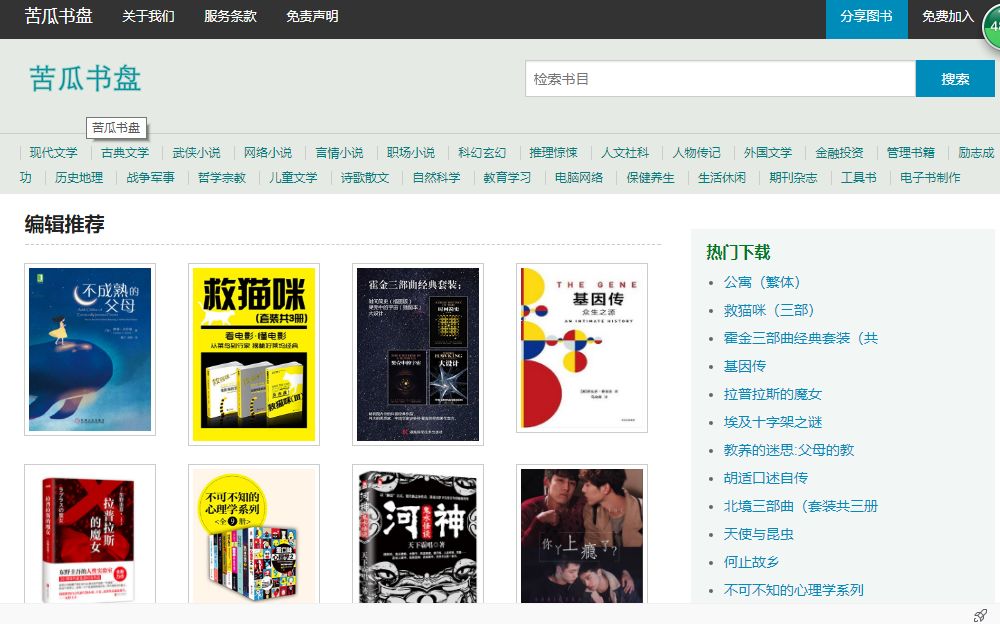
Task: Open 霍金三部曲经典套装 link in 热门下载
Action: [x=801, y=338]
